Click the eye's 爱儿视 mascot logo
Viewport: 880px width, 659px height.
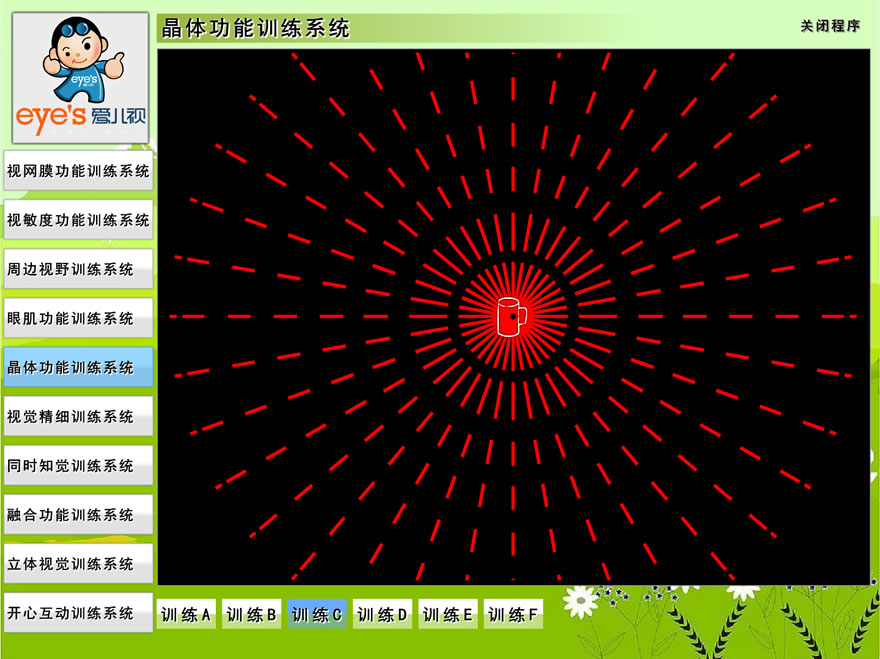click(x=81, y=78)
